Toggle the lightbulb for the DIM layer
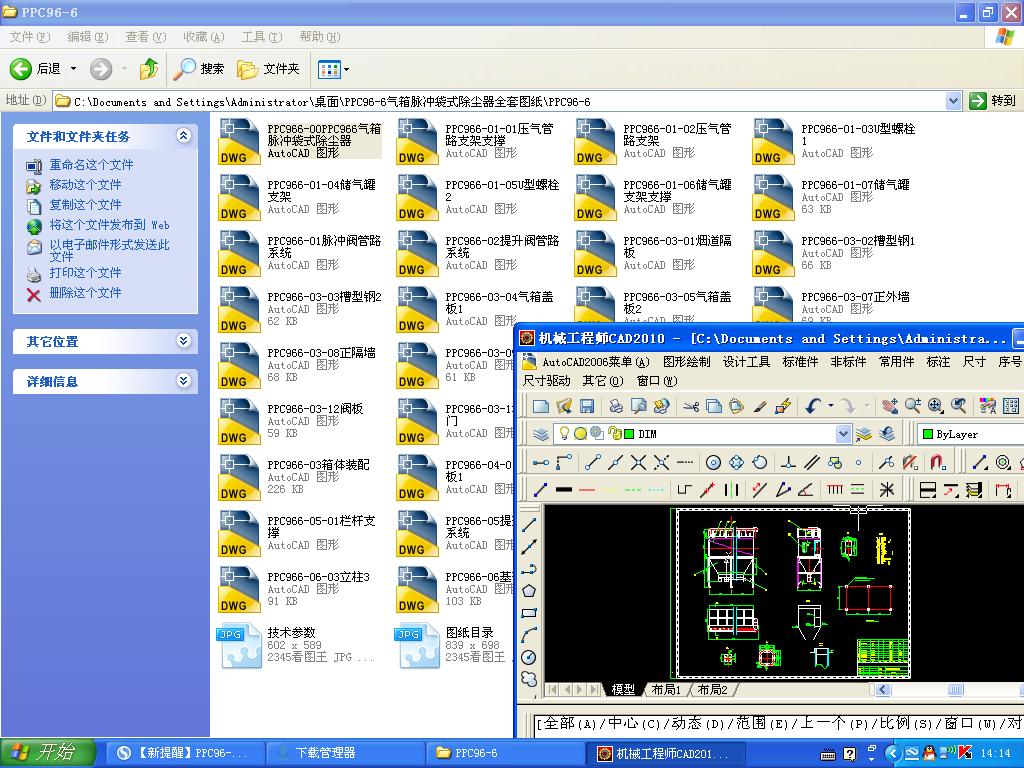This screenshot has height=768, width=1024. (564, 432)
